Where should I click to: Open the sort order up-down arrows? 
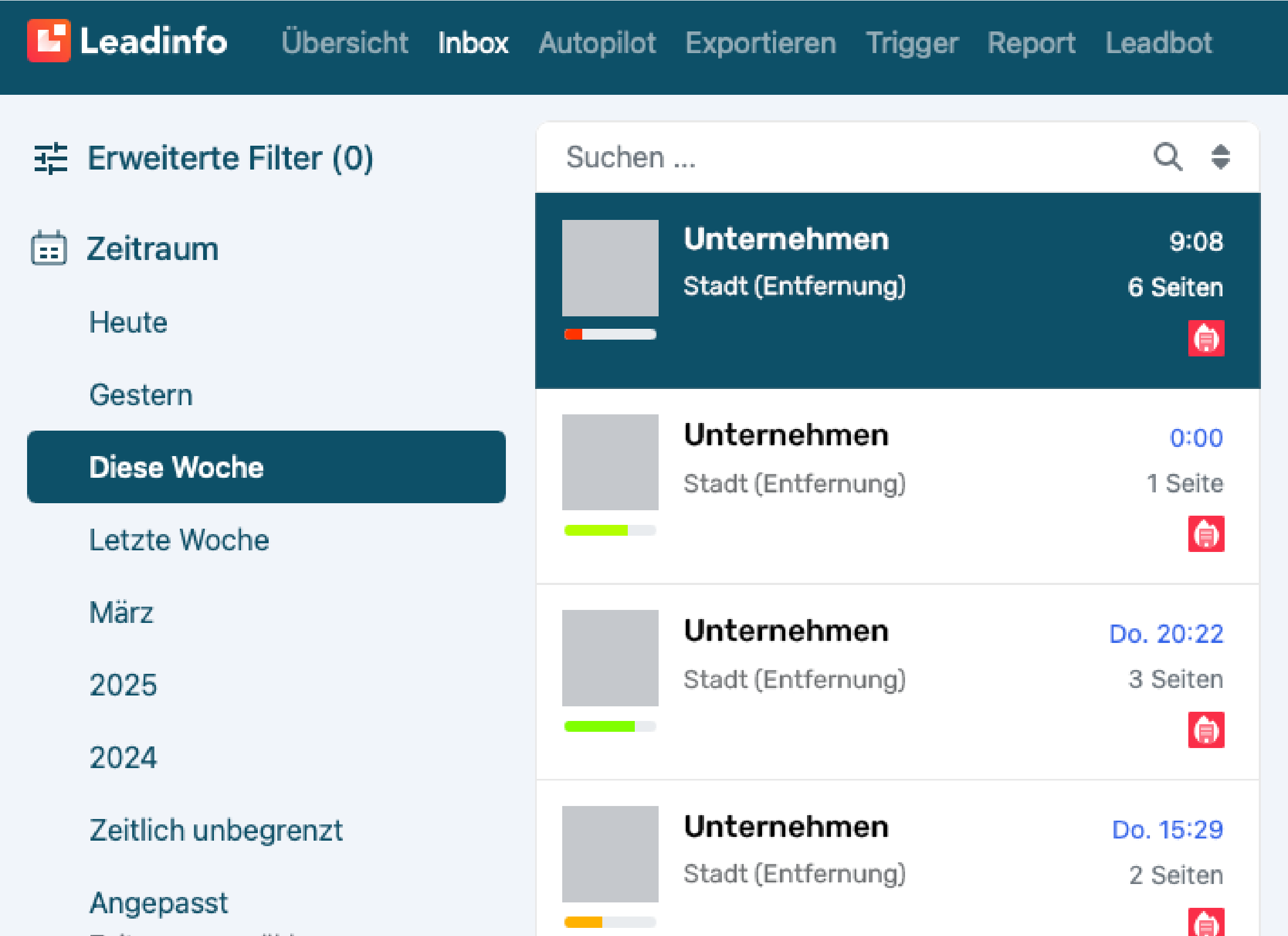coord(1220,157)
